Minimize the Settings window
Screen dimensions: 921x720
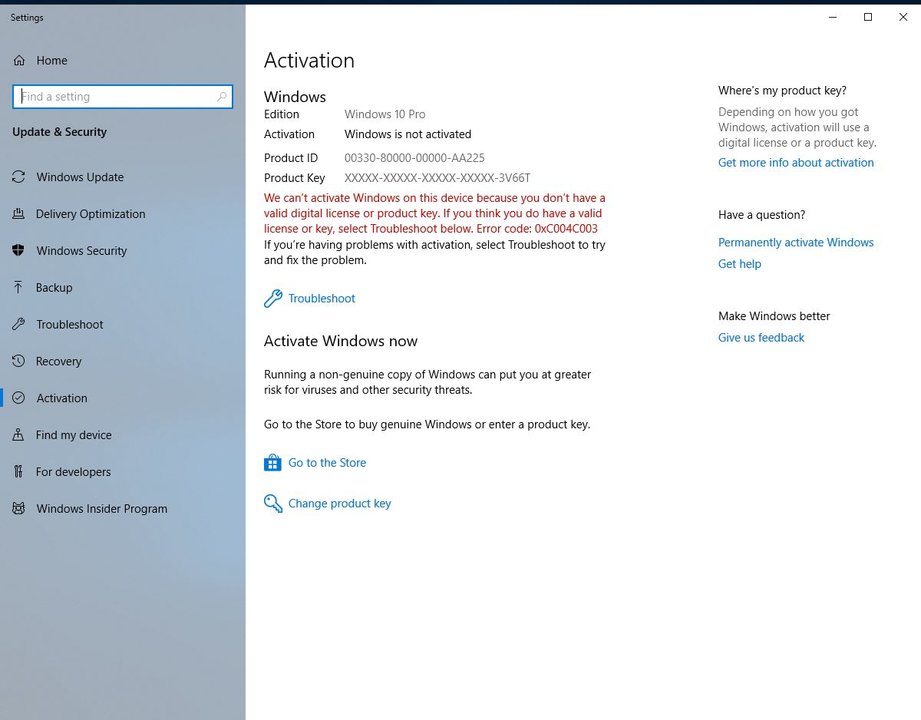tap(832, 17)
